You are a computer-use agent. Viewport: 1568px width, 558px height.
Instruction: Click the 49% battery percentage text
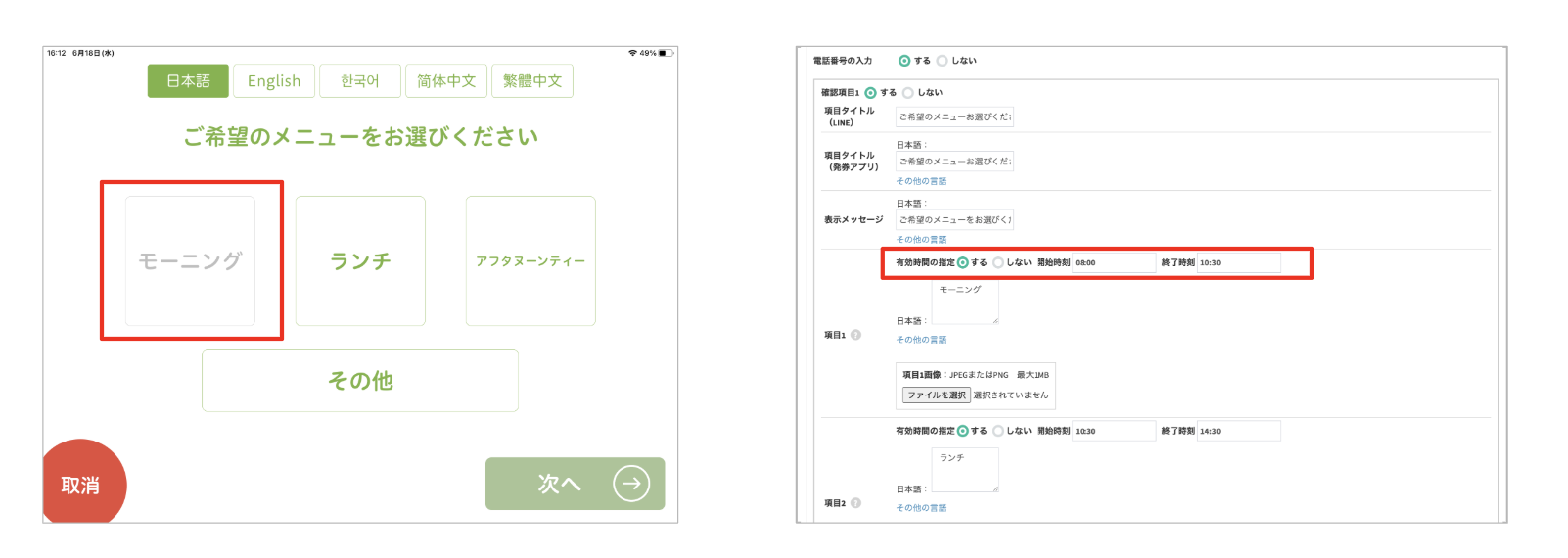click(648, 53)
